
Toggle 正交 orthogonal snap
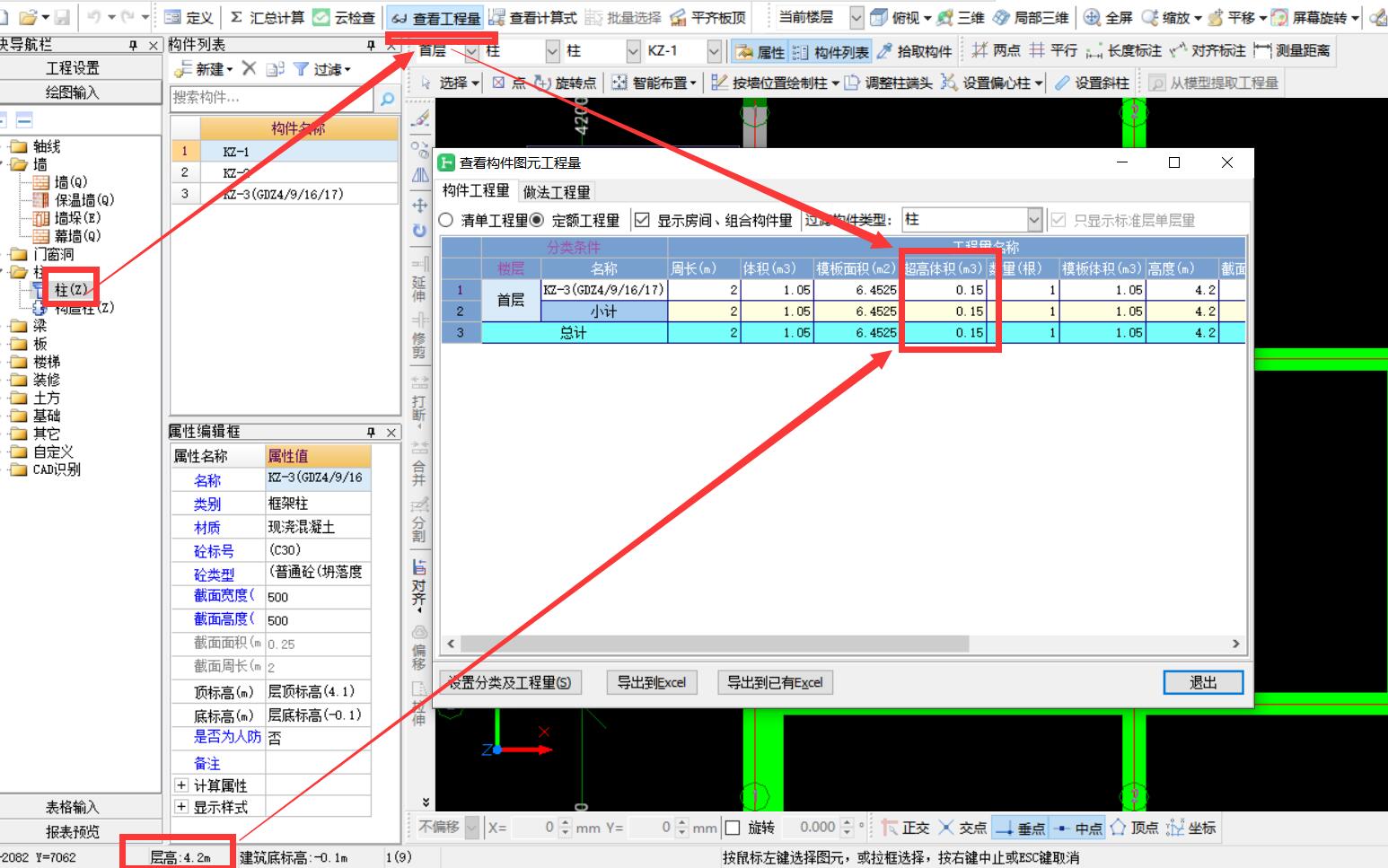pos(905,828)
